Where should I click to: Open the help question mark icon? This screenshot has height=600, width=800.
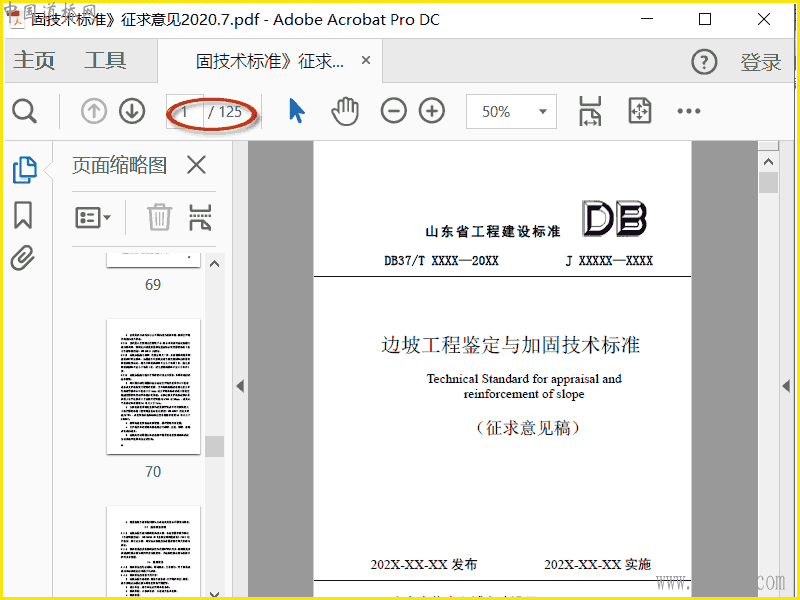click(x=704, y=62)
